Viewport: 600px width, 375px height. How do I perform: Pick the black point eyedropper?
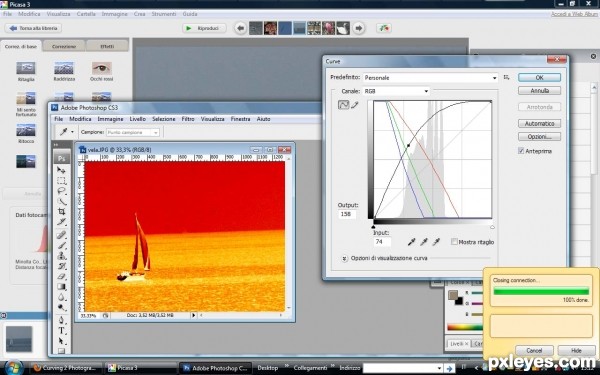(411, 241)
